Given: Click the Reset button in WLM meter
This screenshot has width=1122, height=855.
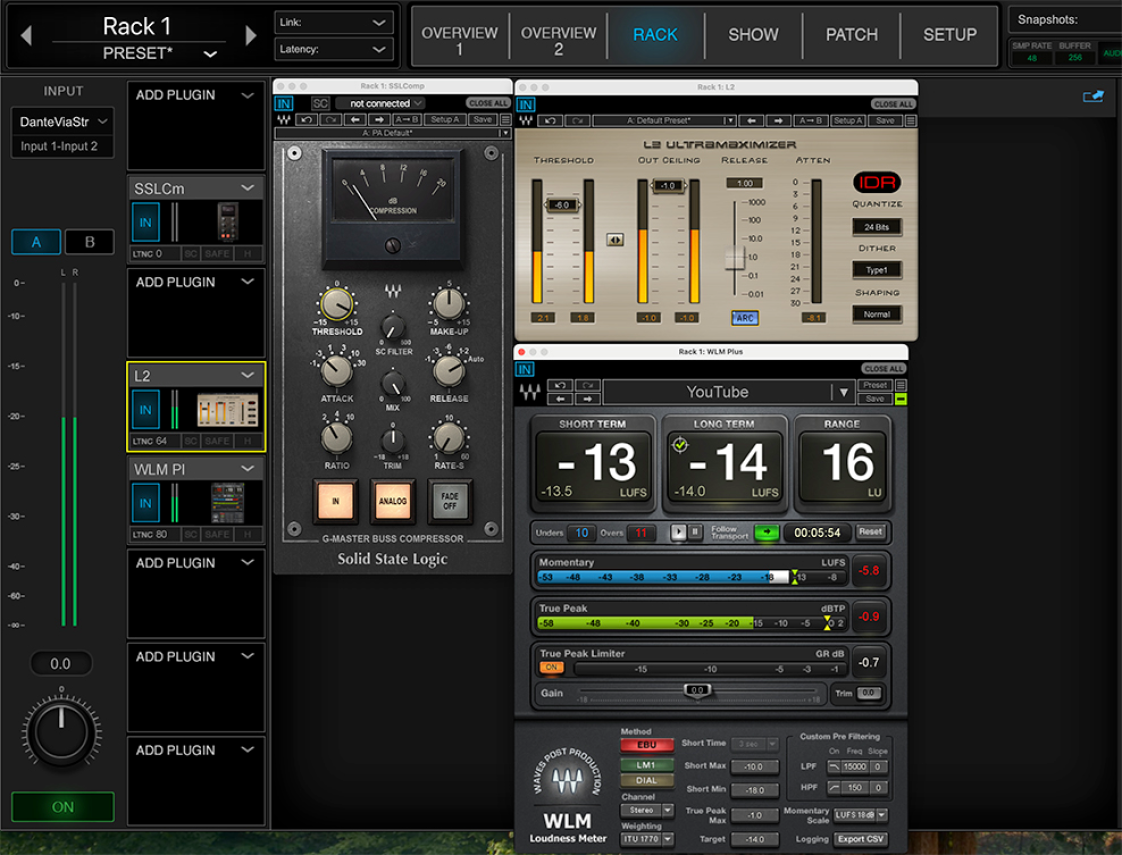Looking at the screenshot, I should click(x=870, y=532).
